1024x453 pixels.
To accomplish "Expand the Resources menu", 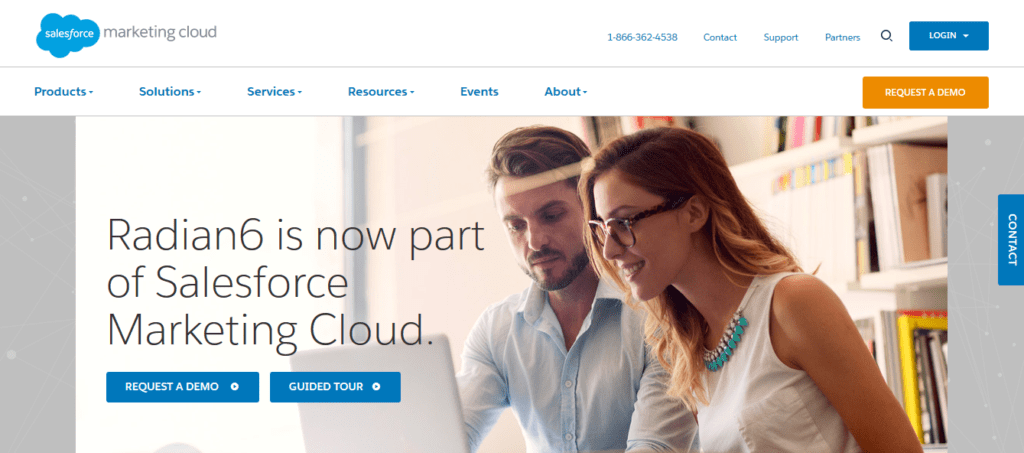I will click(381, 92).
